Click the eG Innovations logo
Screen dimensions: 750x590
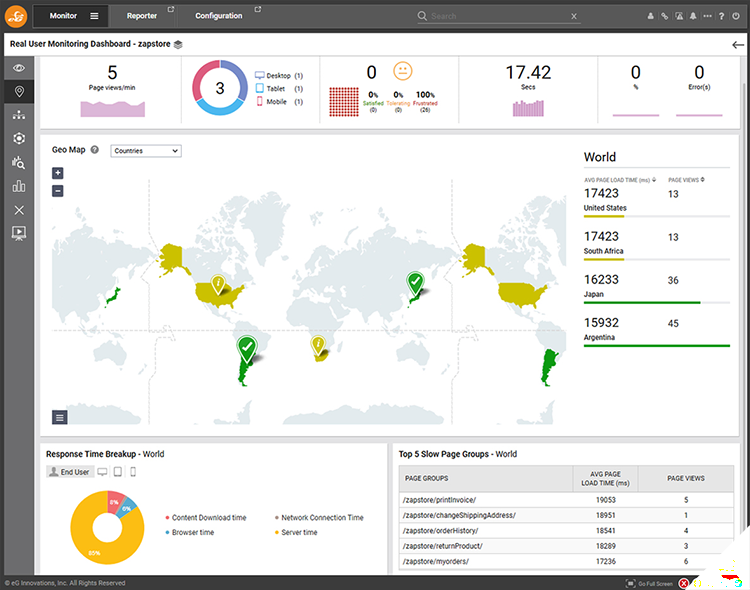pyautogui.click(x=16, y=16)
